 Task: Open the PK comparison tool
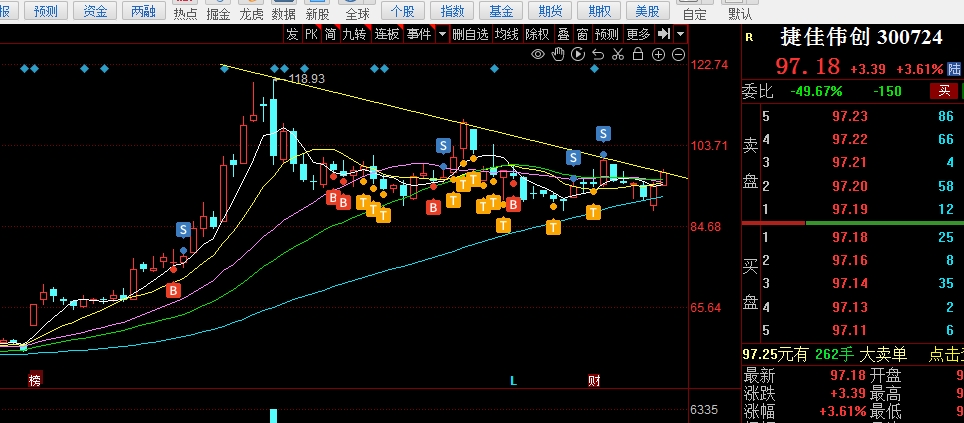point(312,34)
